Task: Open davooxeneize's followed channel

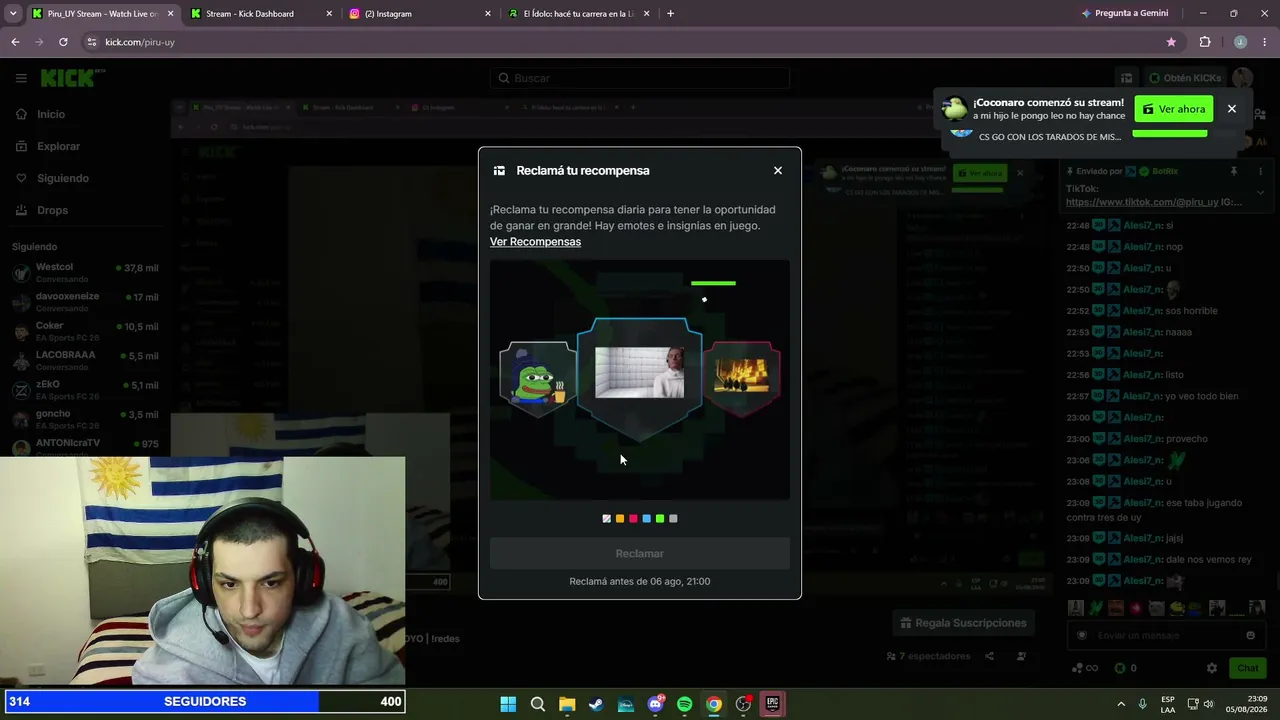Action: 85,302
